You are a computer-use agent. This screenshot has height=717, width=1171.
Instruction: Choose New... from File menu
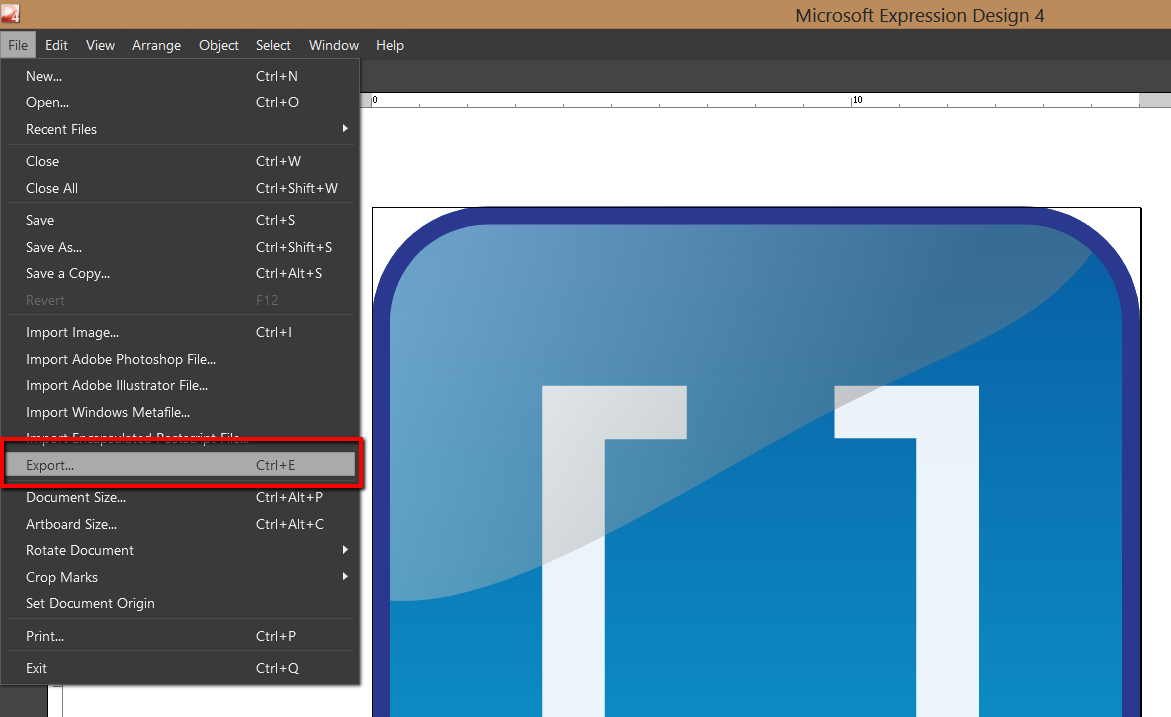180,76
